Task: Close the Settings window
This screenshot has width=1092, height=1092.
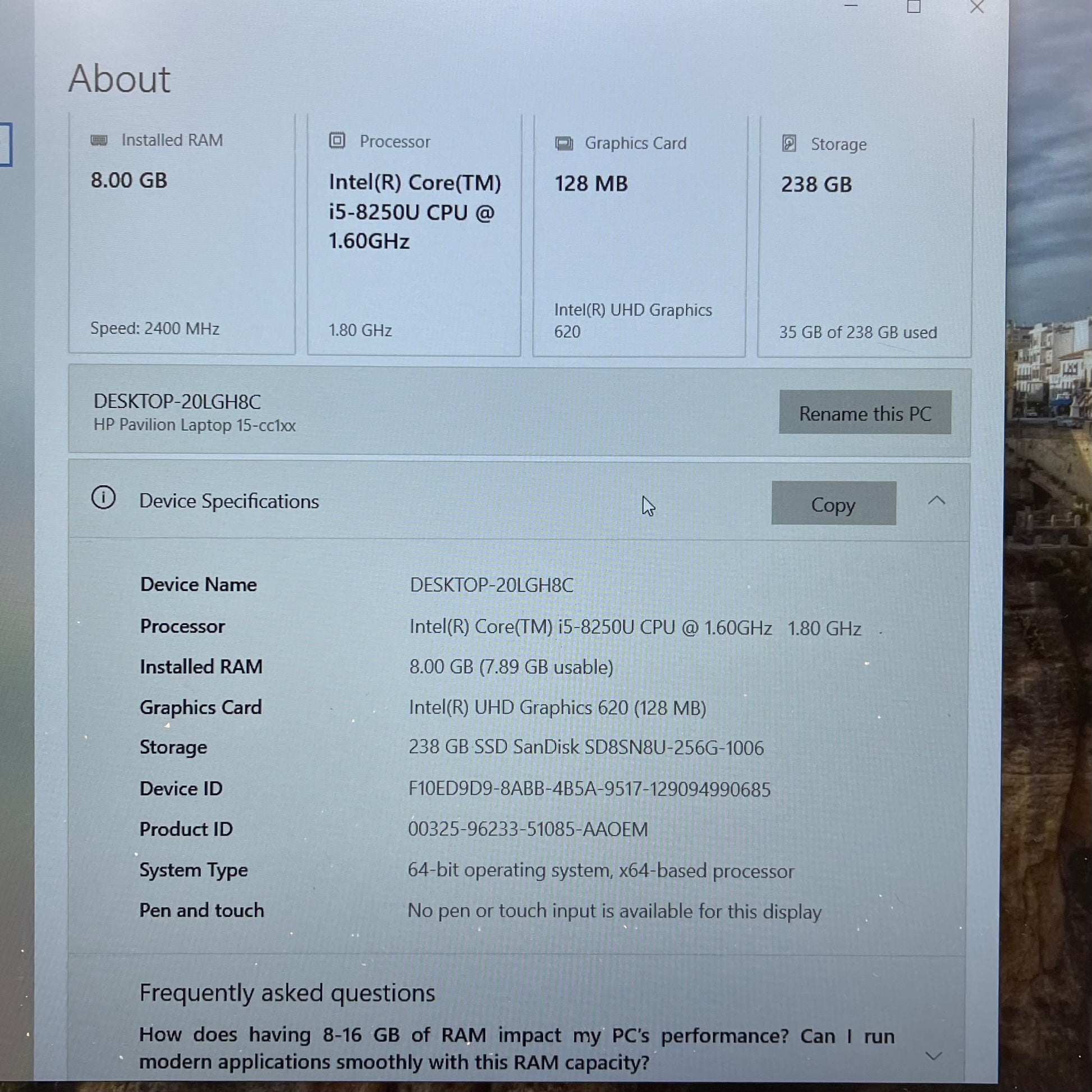Action: [x=978, y=7]
